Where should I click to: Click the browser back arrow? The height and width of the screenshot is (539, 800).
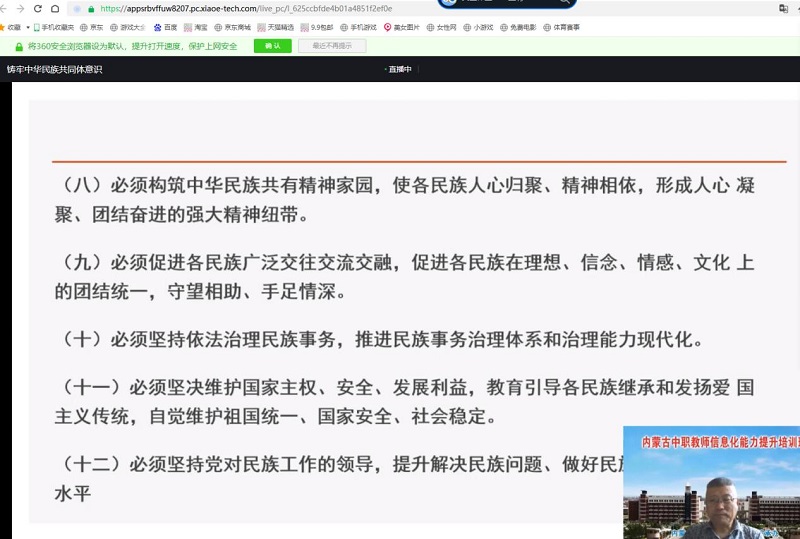pos(5,8)
